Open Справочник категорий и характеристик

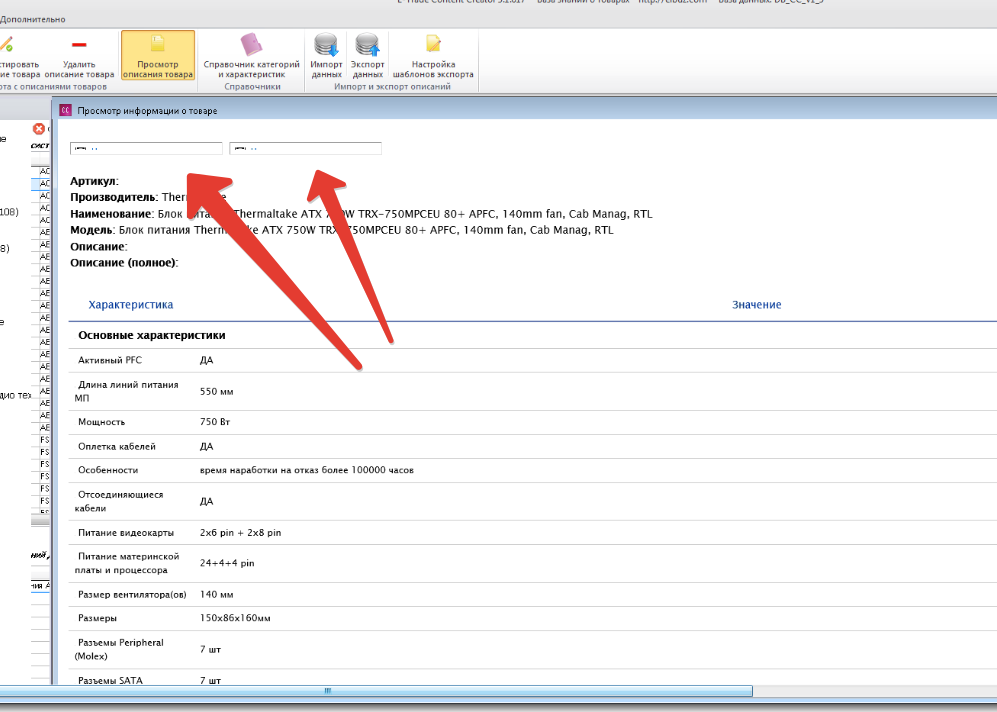pyautogui.click(x=251, y=55)
